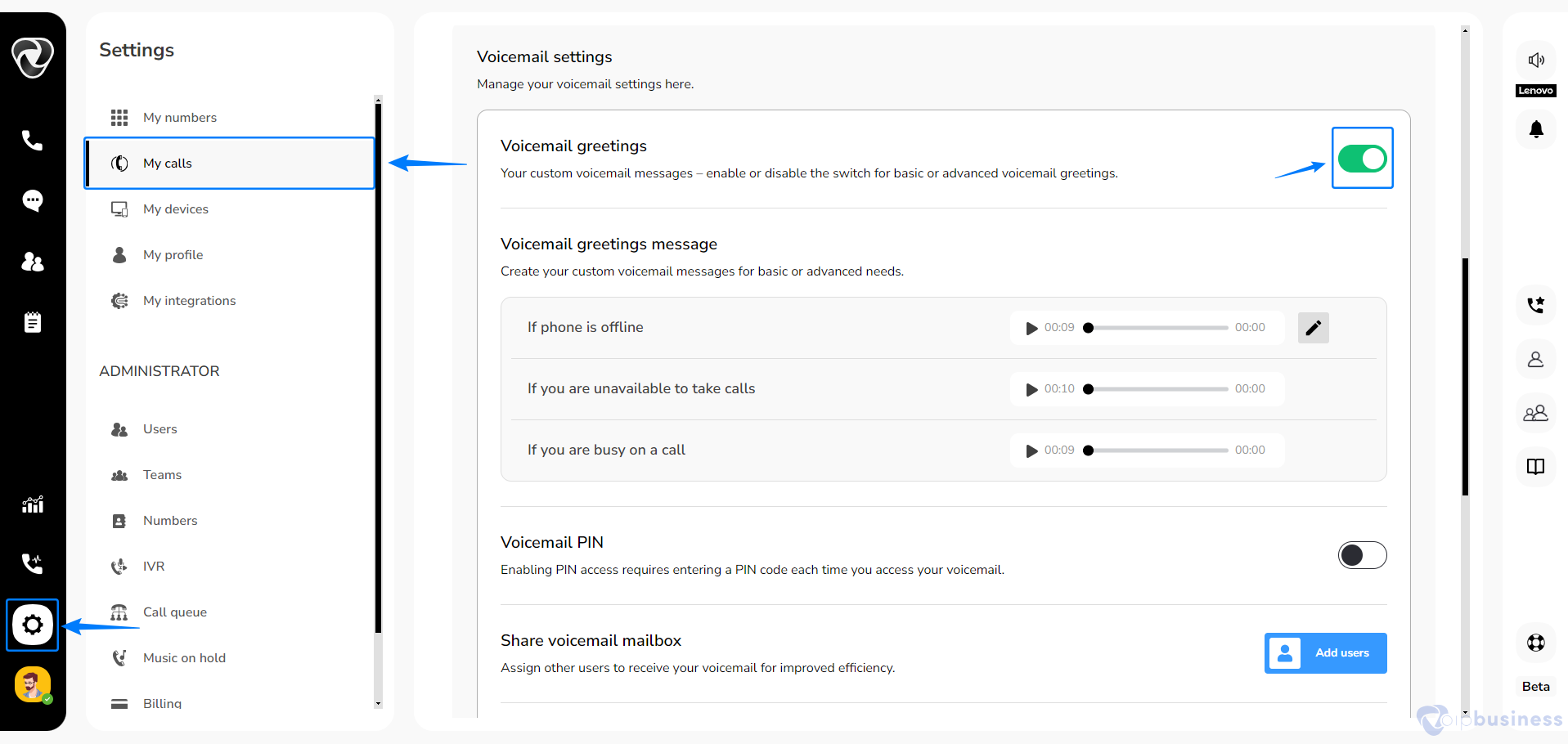The width and height of the screenshot is (1568, 744).
Task: Seek the 'unavailable to take calls' audio slider
Action: [x=1157, y=389]
